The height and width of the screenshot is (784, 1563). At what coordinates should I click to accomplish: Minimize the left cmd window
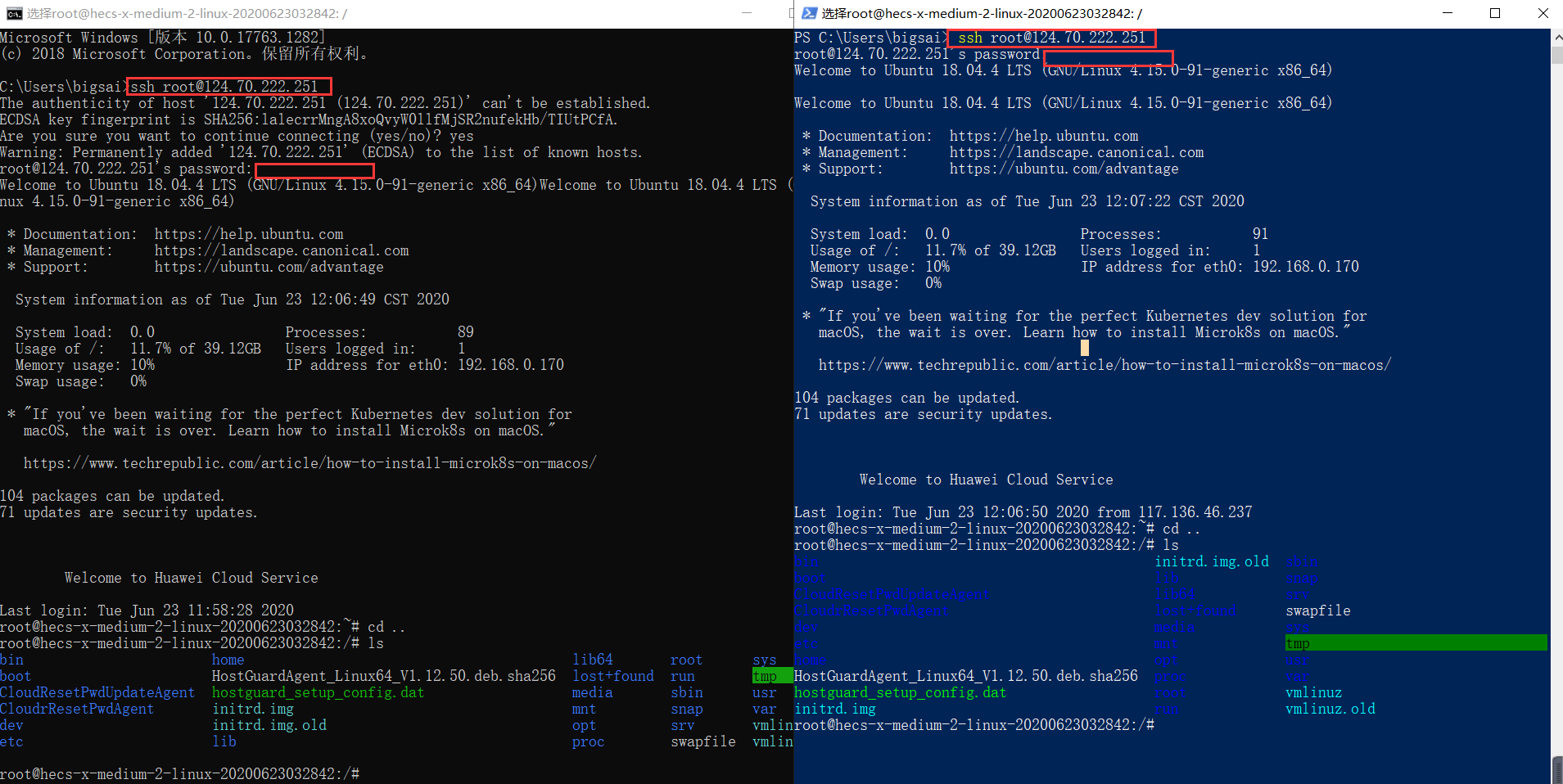pyautogui.click(x=747, y=13)
